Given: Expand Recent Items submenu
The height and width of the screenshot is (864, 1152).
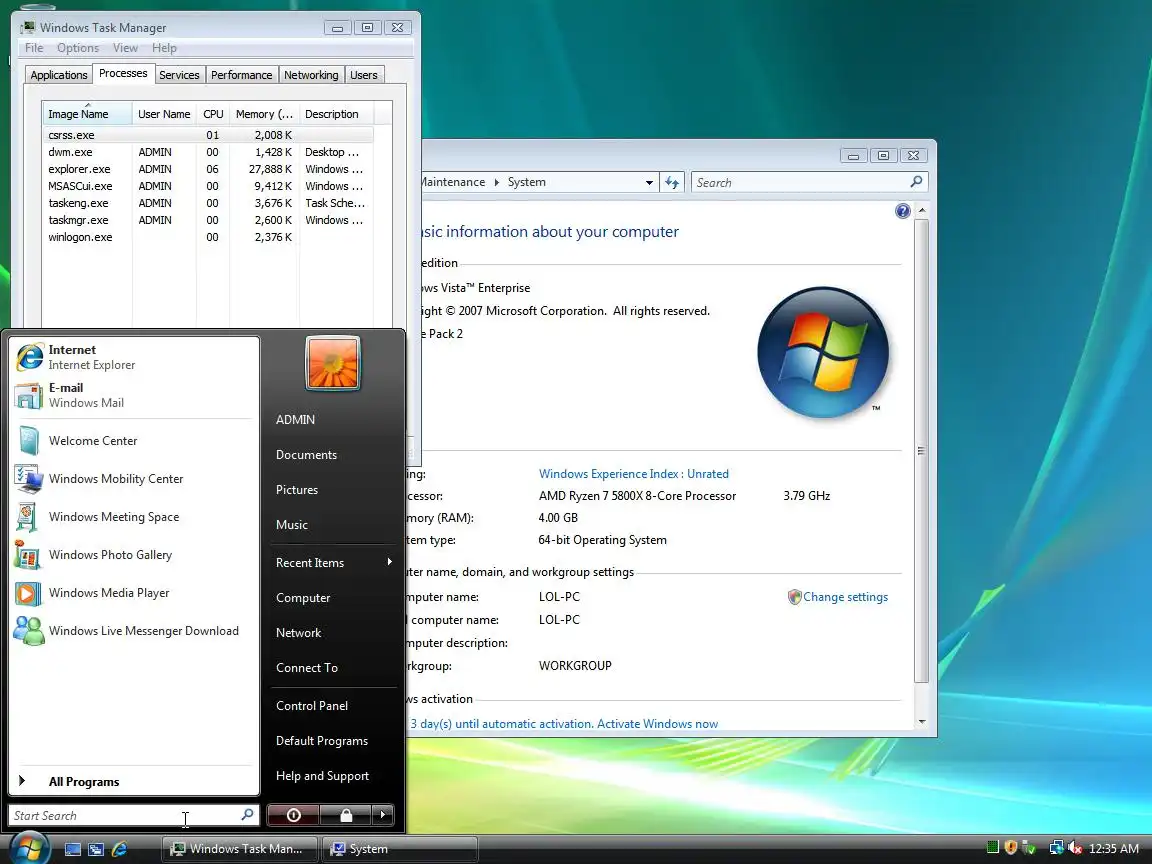Looking at the screenshot, I should point(332,563).
